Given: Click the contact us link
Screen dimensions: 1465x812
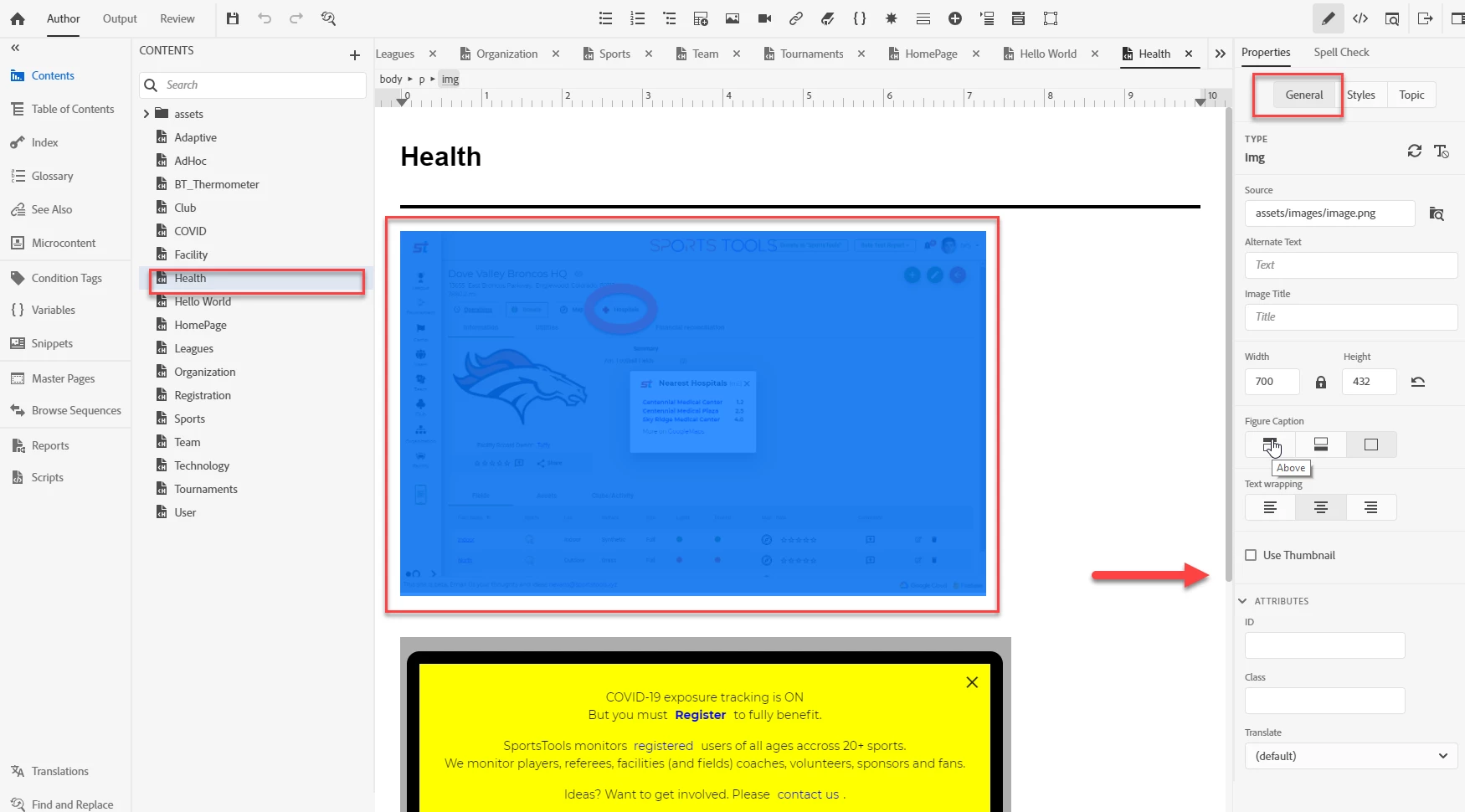Looking at the screenshot, I should click(x=808, y=794).
